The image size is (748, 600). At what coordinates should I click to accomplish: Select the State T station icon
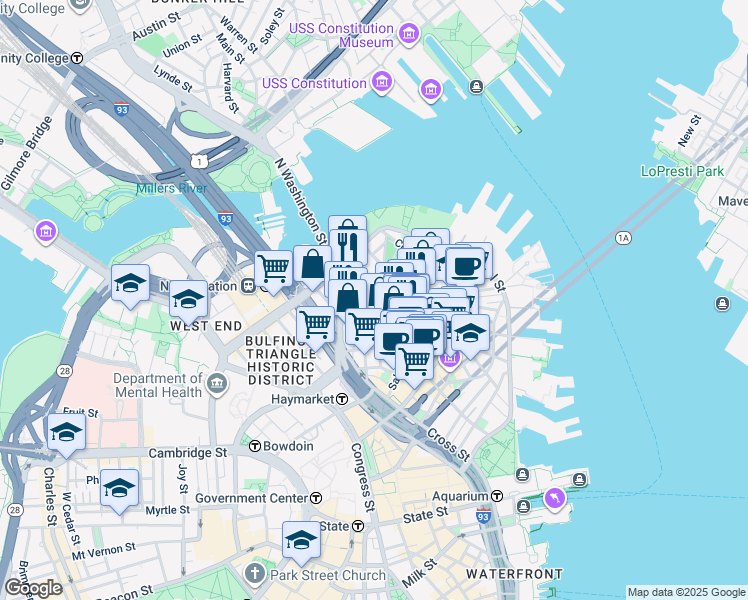[358, 526]
